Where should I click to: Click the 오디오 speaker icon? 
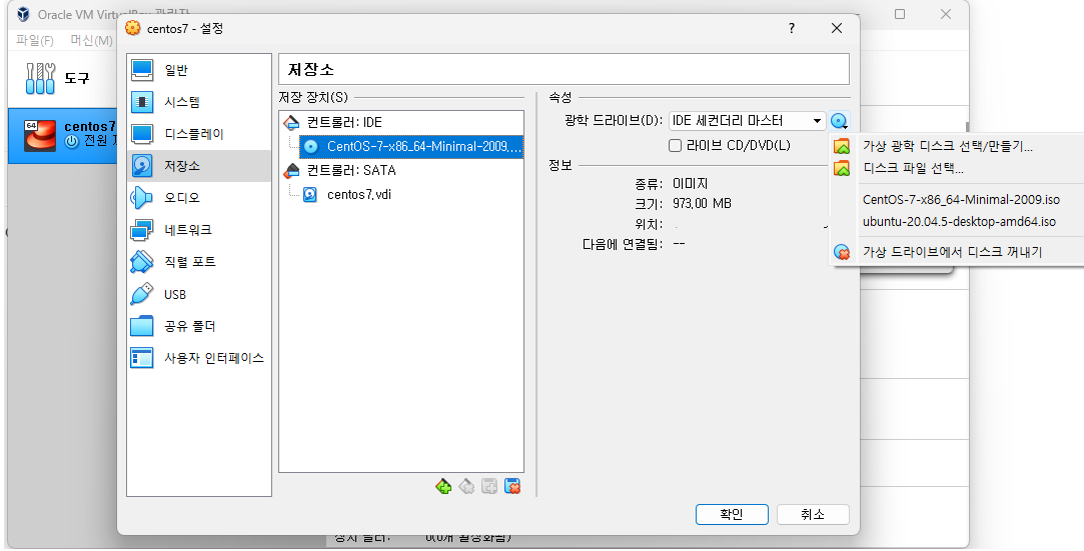[142, 198]
